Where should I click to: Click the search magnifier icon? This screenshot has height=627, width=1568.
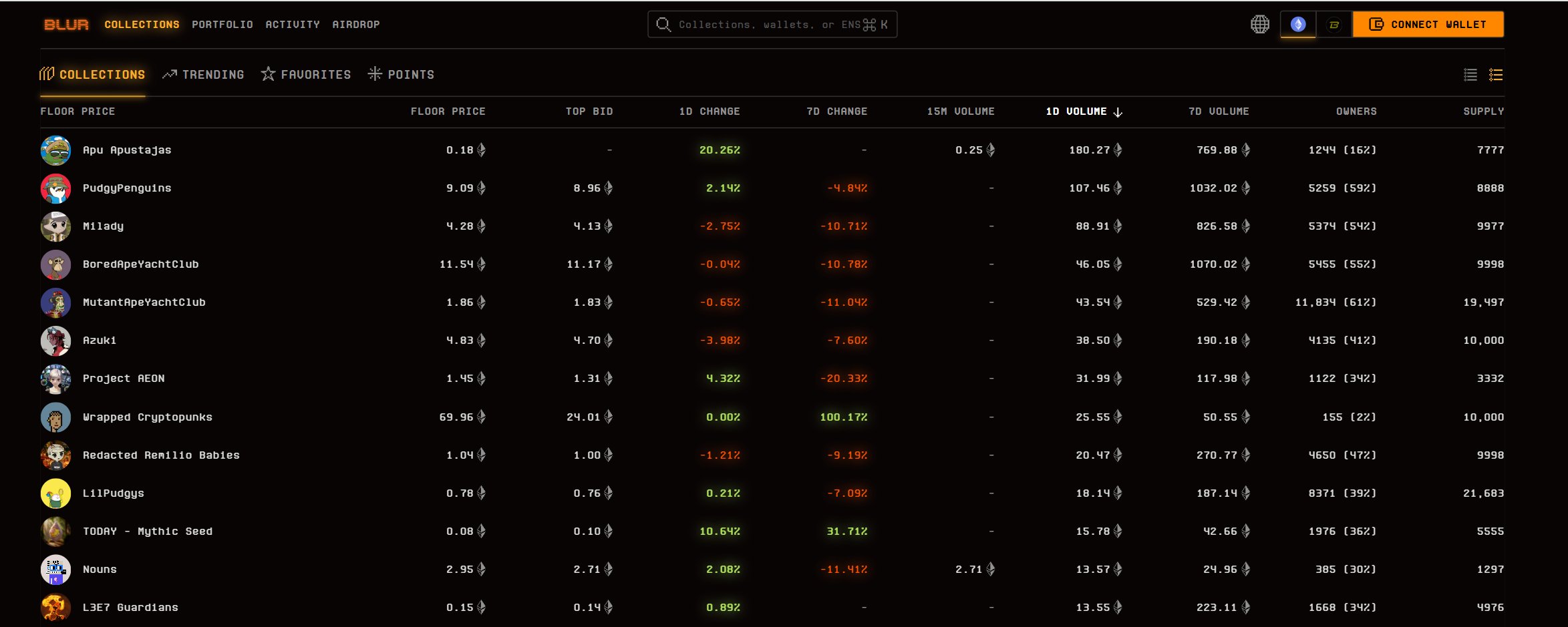click(663, 25)
